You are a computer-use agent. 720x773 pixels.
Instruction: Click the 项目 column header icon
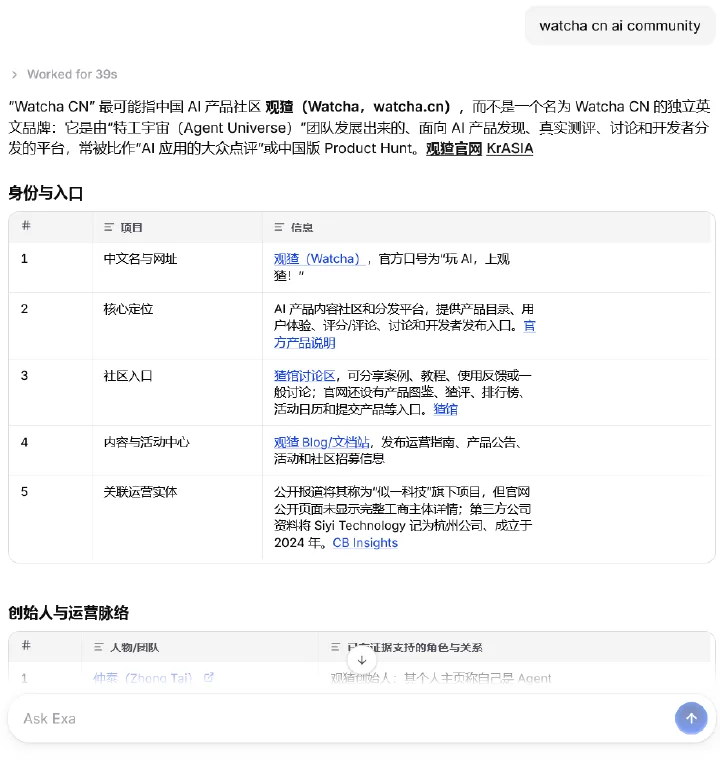coord(108,227)
